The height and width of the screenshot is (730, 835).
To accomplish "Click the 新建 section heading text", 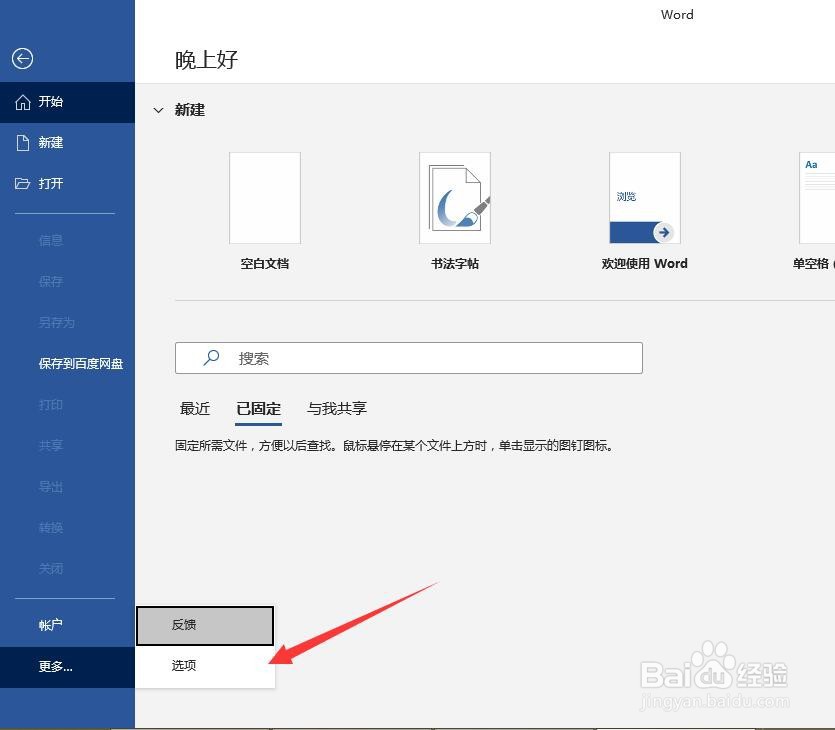I will [x=190, y=110].
